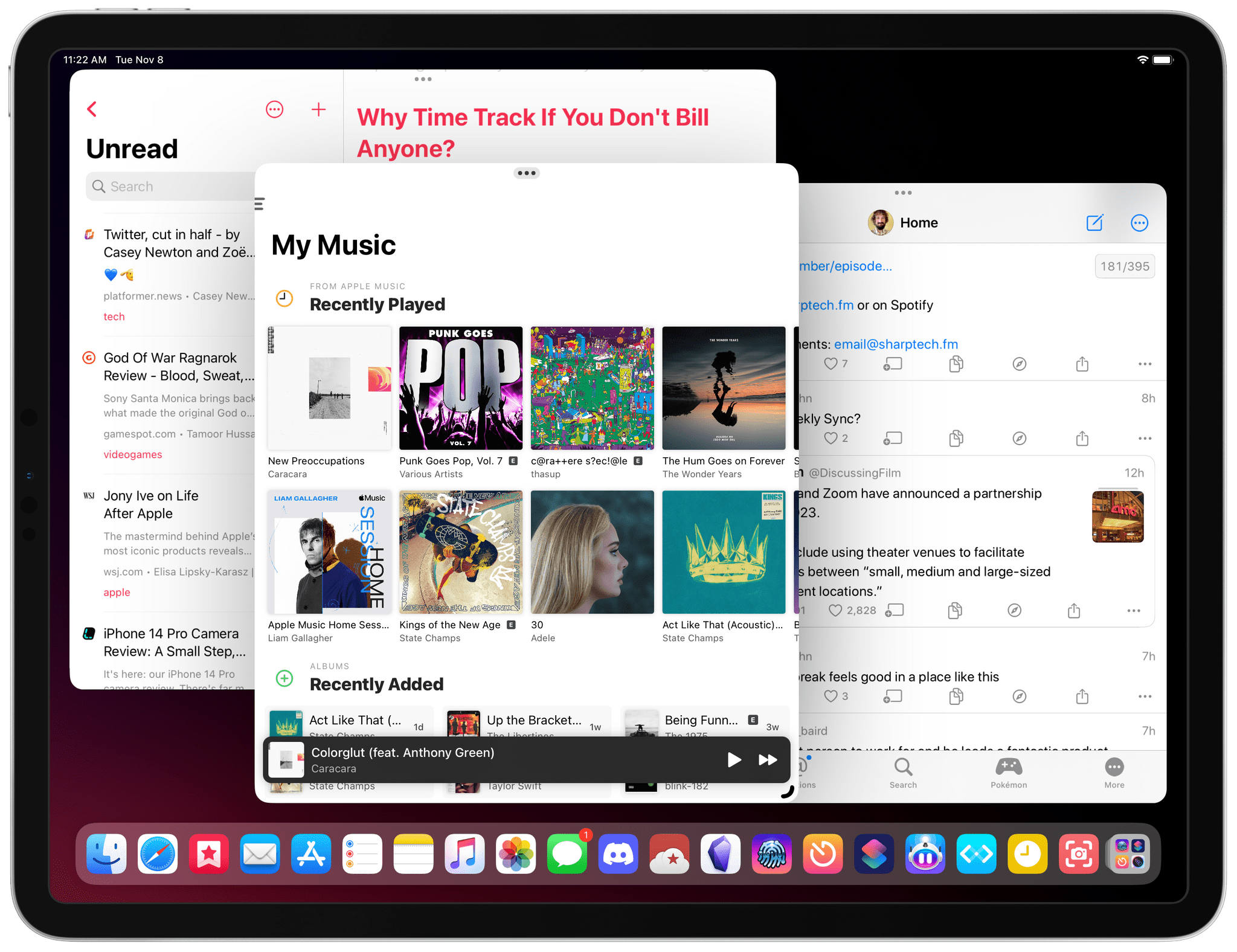Go back from Unread list
1237x952 pixels.
click(92, 109)
